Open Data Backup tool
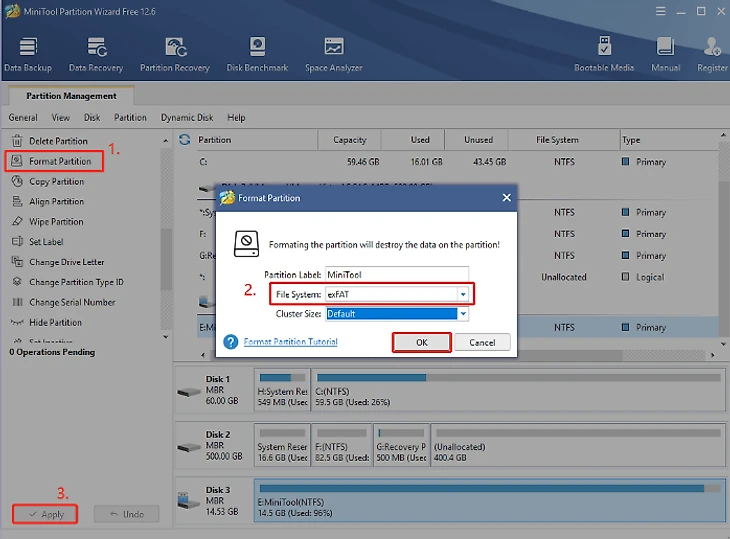Screen dimensions: 730x539 [28, 55]
